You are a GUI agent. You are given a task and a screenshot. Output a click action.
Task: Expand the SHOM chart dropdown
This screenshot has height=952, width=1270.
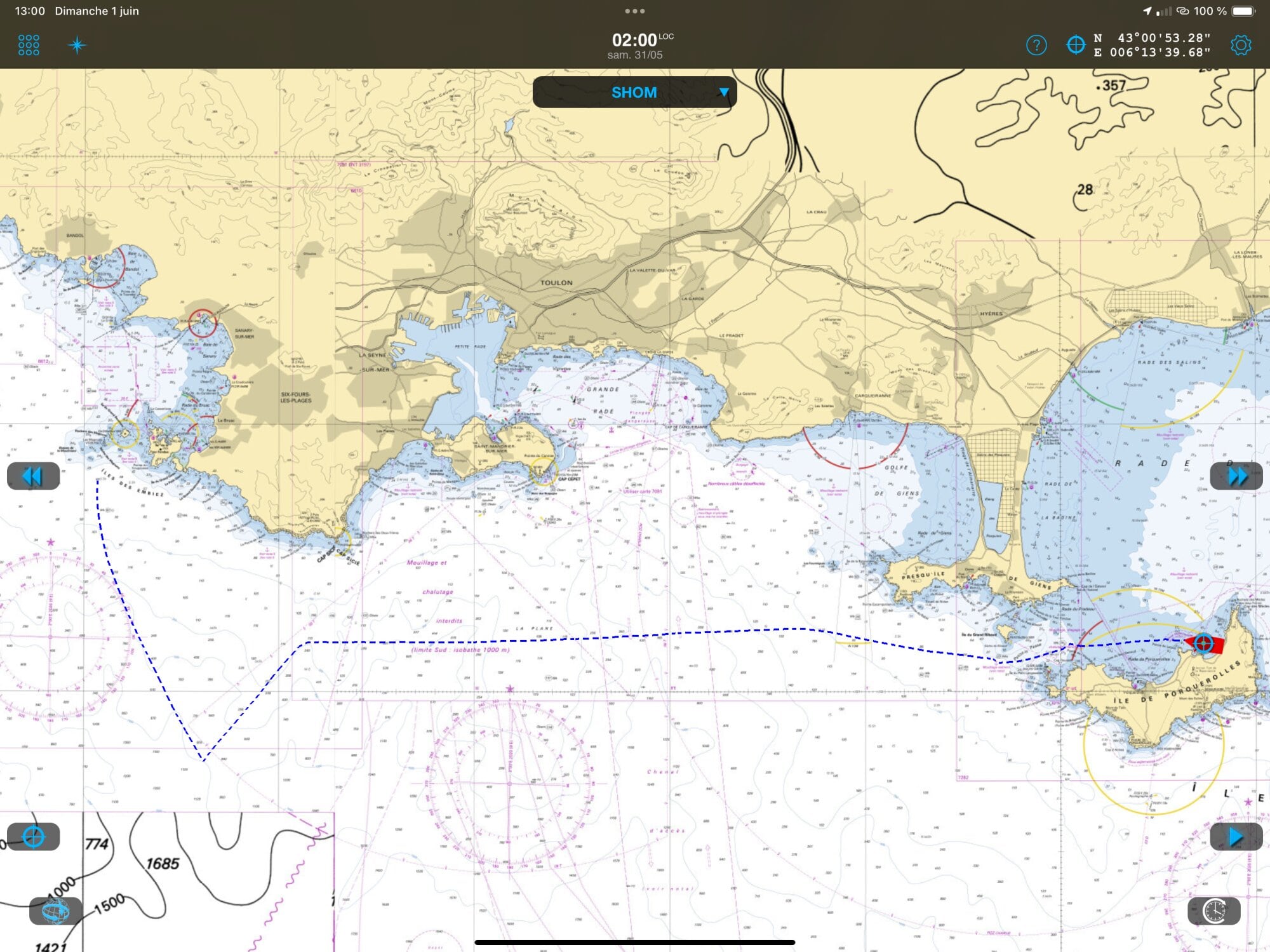634,92
